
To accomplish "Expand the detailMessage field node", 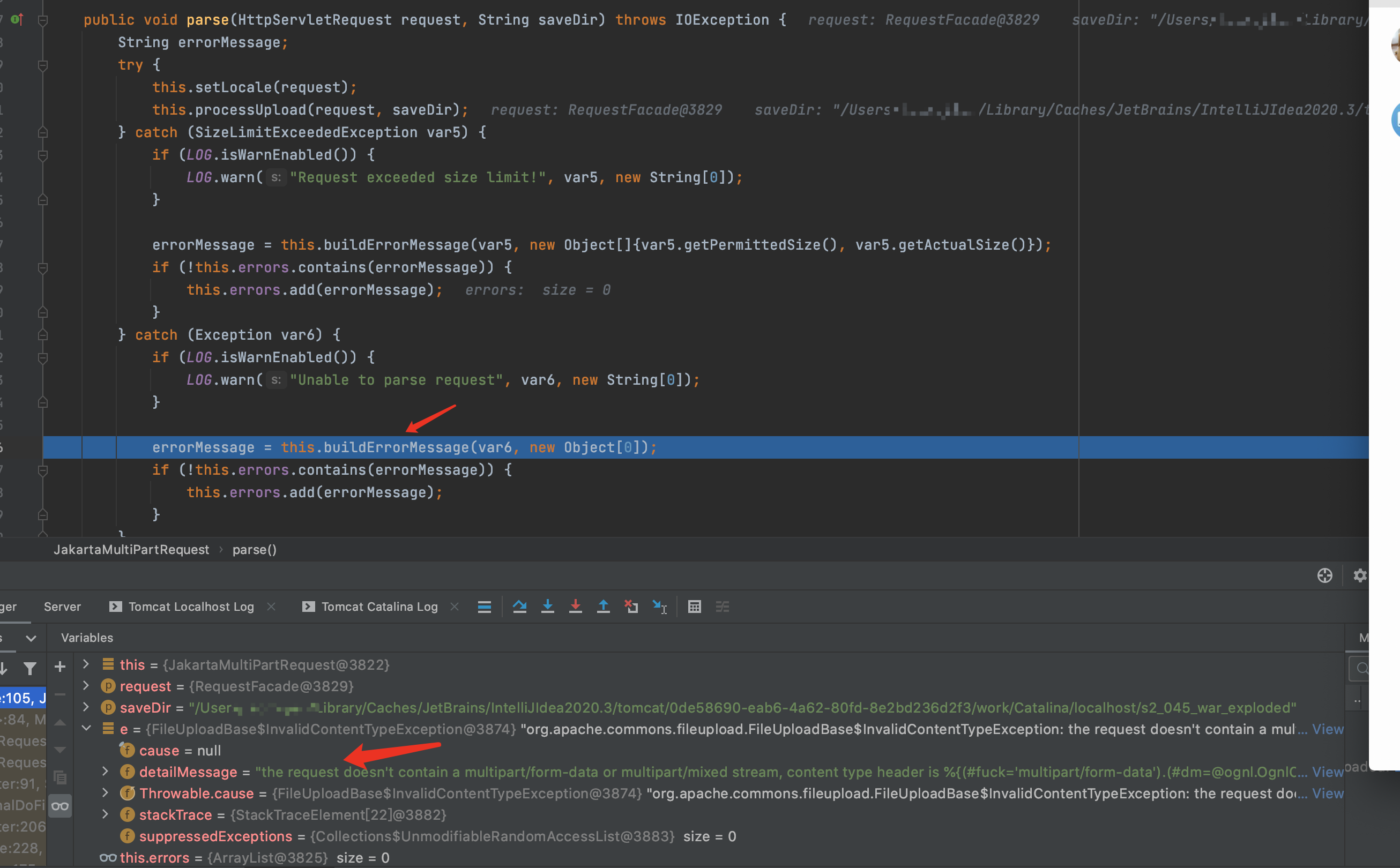I will pos(105,772).
